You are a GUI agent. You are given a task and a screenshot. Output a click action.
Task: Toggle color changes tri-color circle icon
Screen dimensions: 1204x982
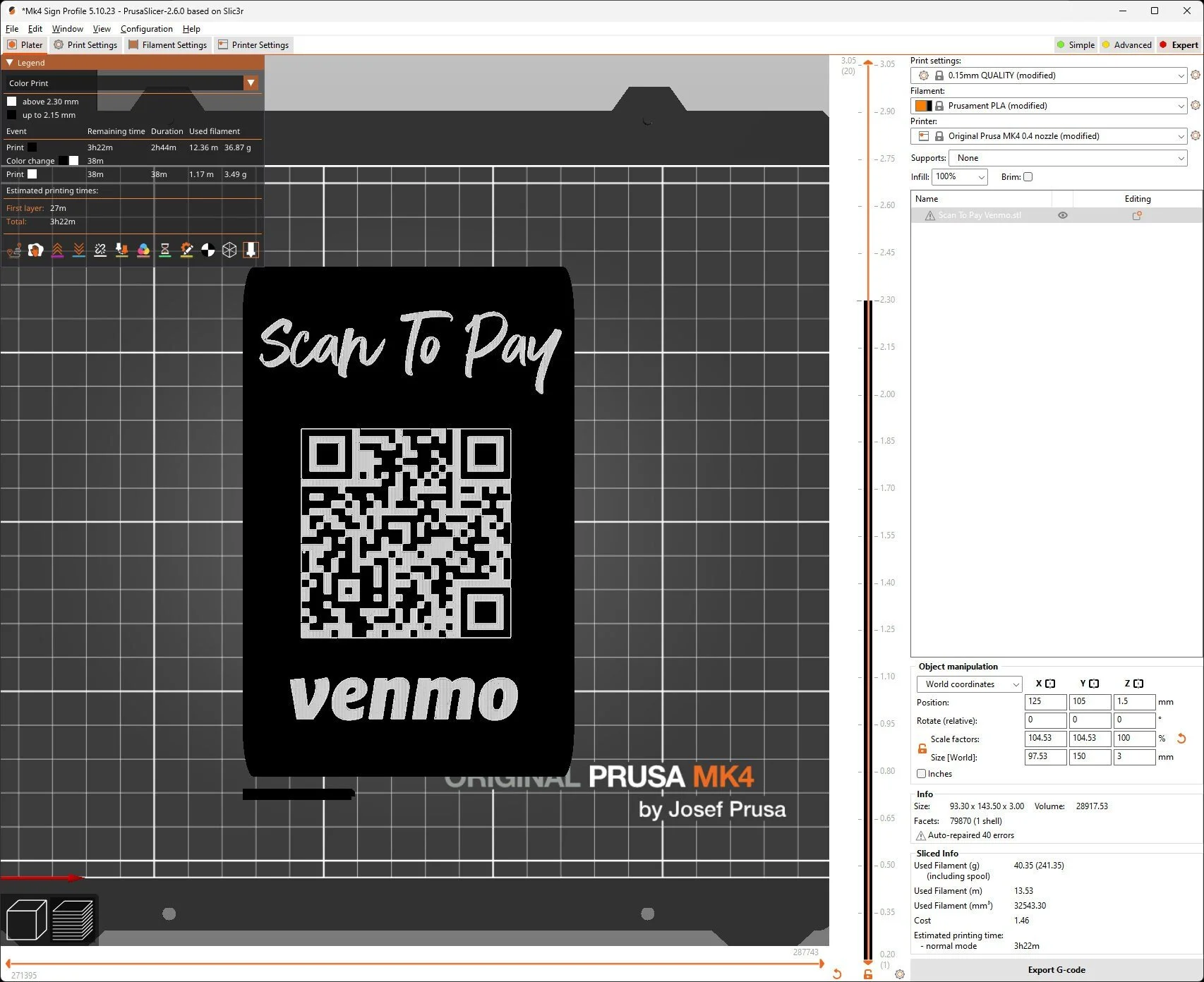[x=143, y=250]
